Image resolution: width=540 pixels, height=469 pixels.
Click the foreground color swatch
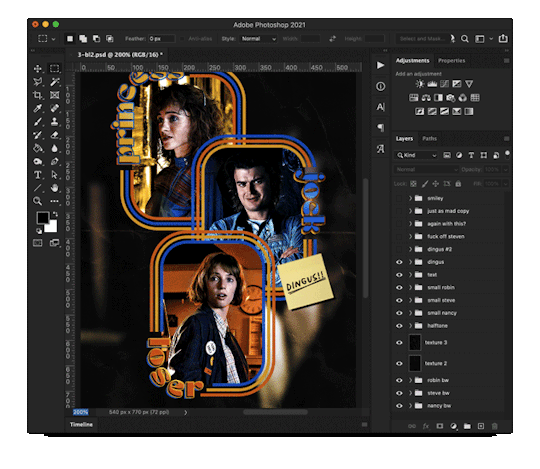pos(43,218)
